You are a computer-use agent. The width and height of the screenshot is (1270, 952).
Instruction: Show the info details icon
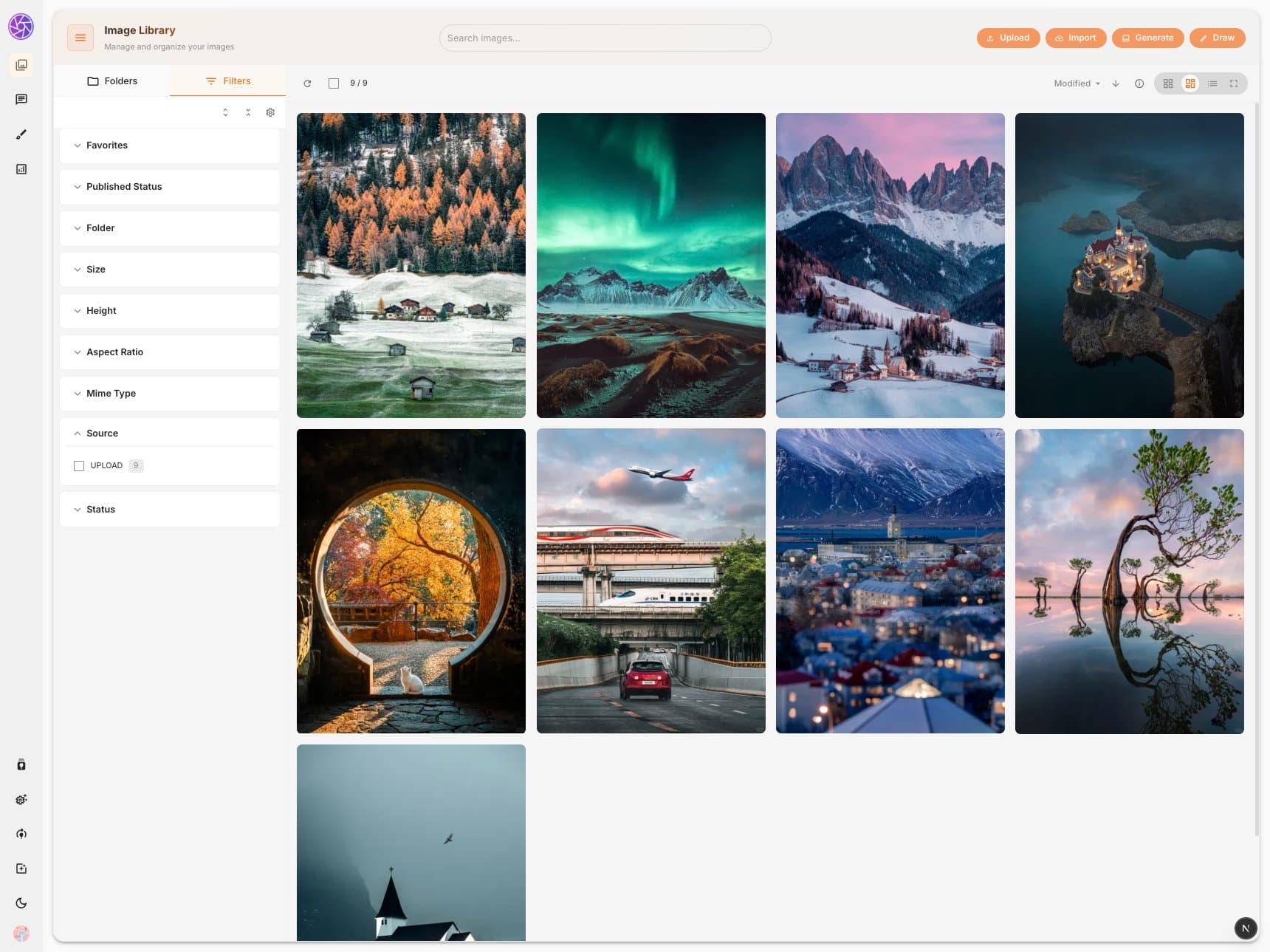pos(1139,83)
